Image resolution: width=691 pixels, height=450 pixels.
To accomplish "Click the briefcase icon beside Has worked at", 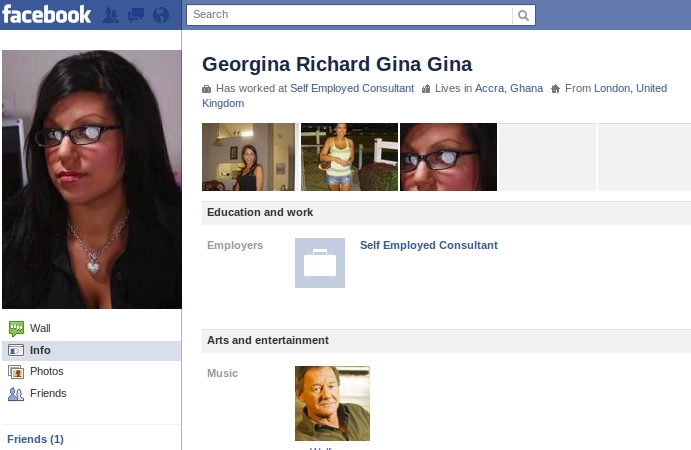I will (x=206, y=89).
